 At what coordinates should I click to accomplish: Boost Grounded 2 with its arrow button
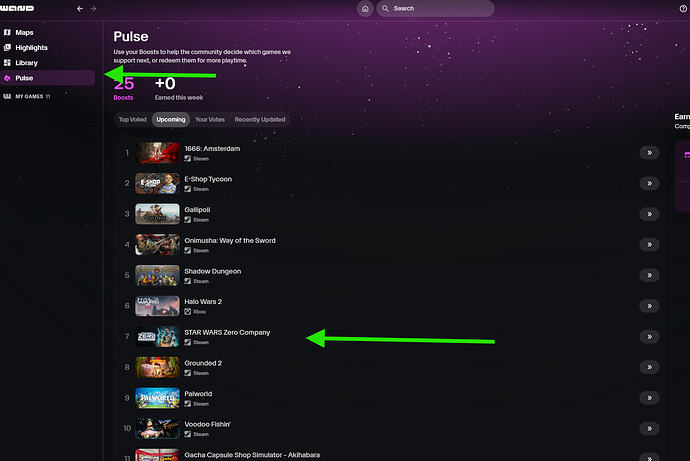click(x=649, y=367)
